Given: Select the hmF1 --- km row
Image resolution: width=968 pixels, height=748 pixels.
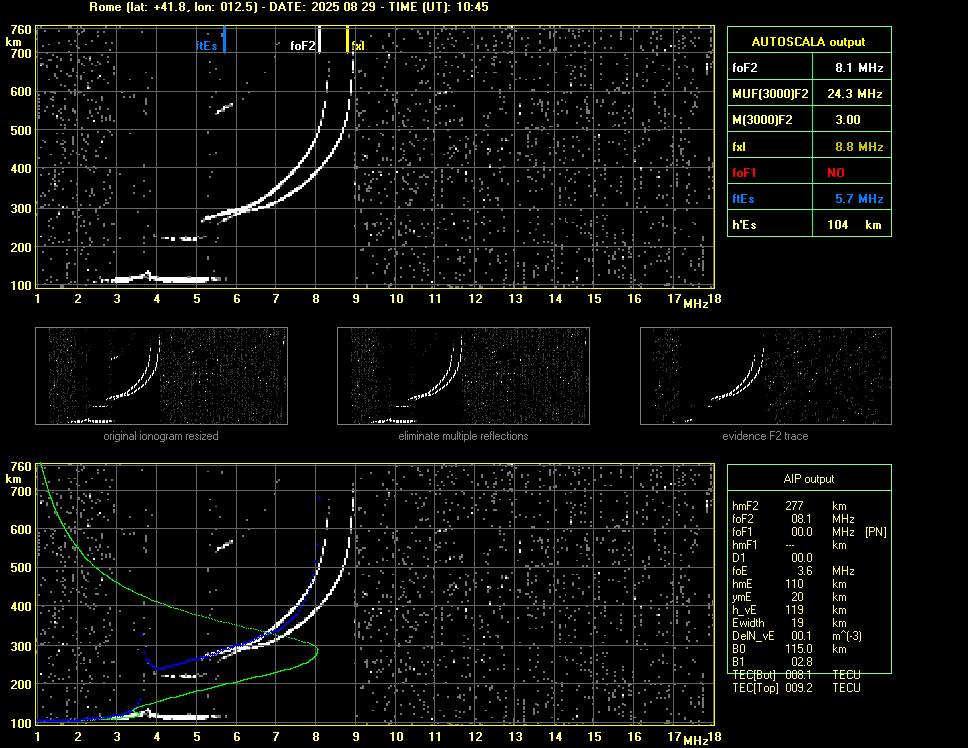Looking at the screenshot, I should tap(789, 545).
